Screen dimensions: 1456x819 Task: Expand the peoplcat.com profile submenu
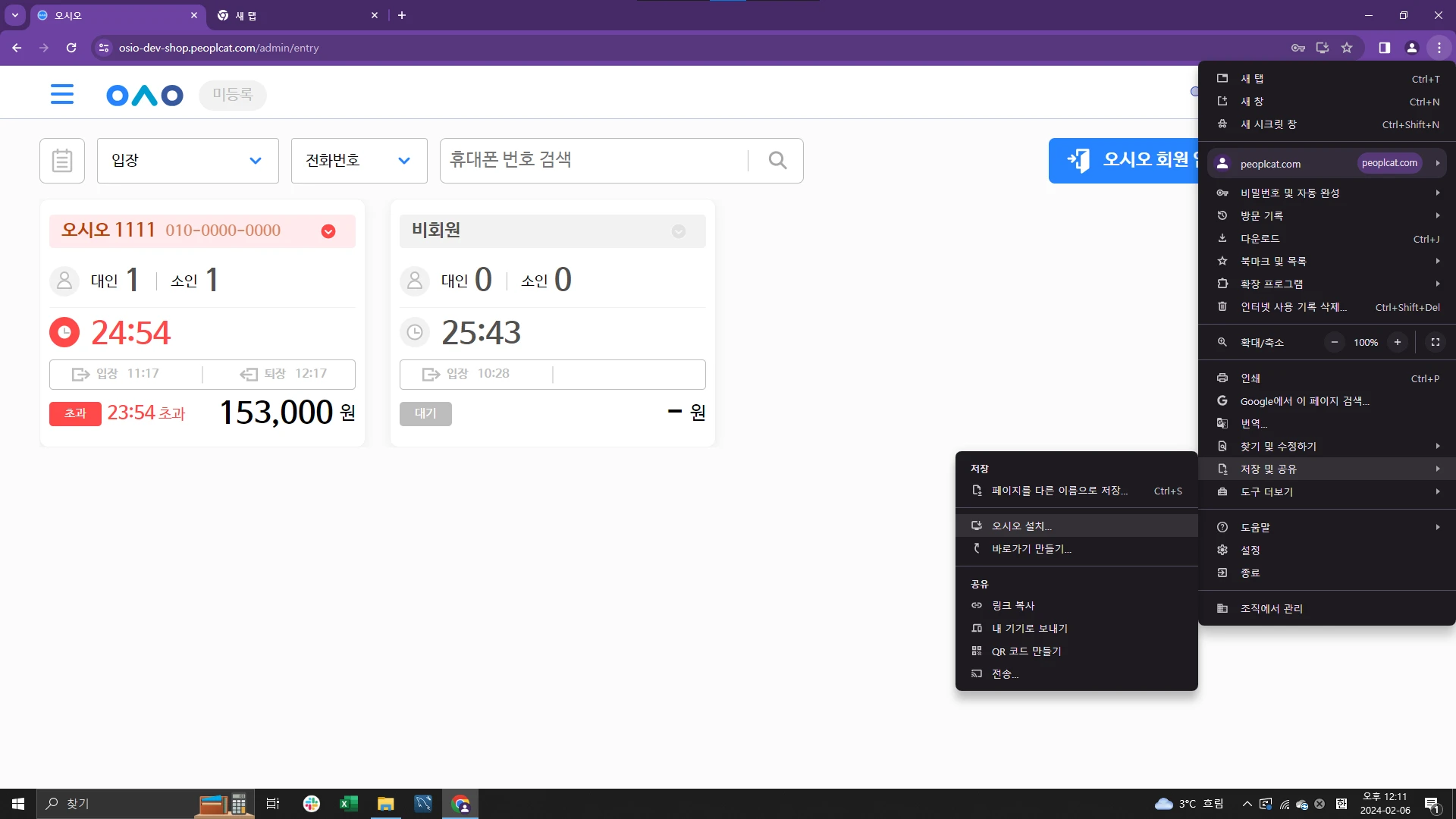pyautogui.click(x=1327, y=163)
